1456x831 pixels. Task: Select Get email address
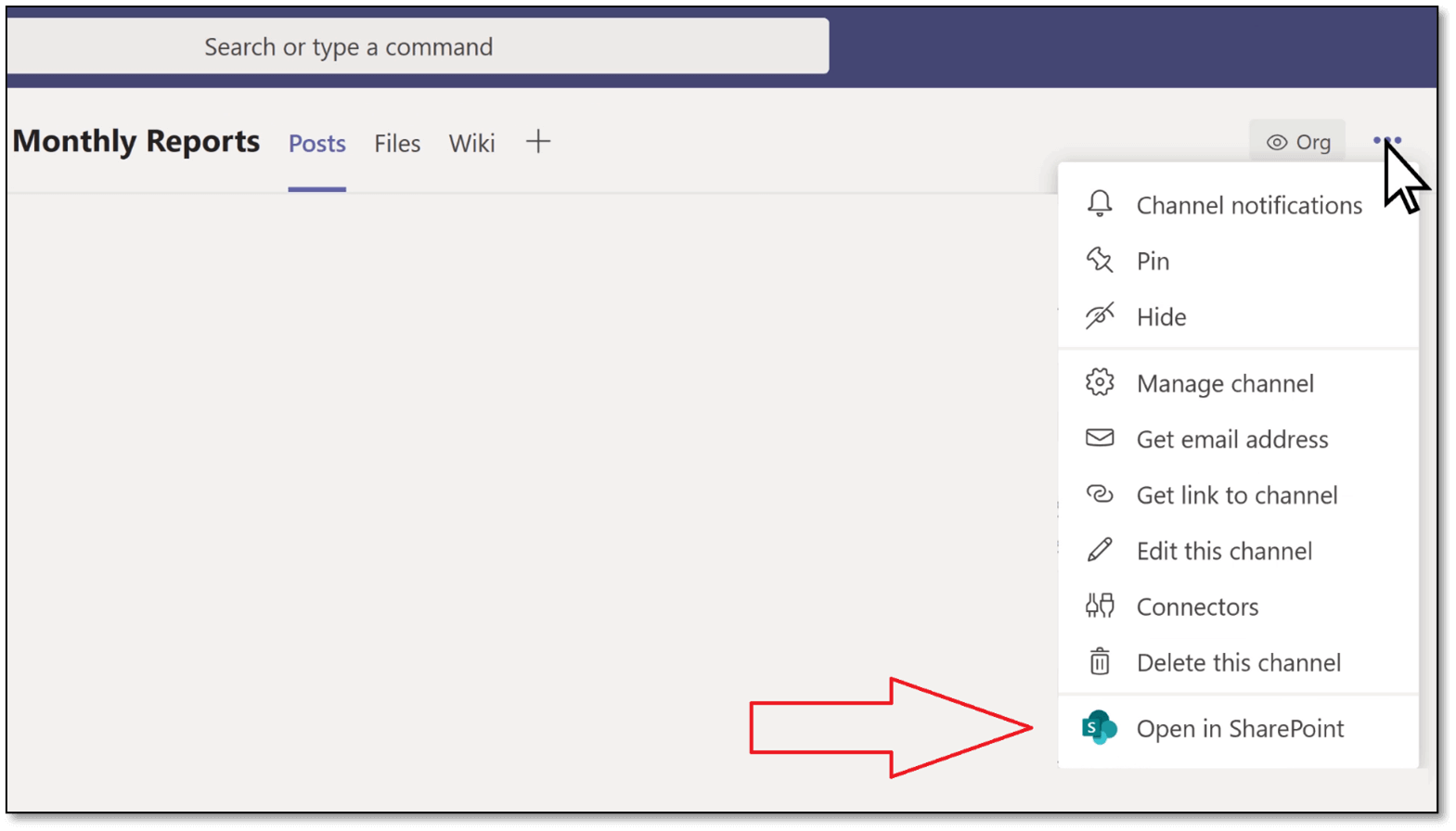tap(1238, 439)
